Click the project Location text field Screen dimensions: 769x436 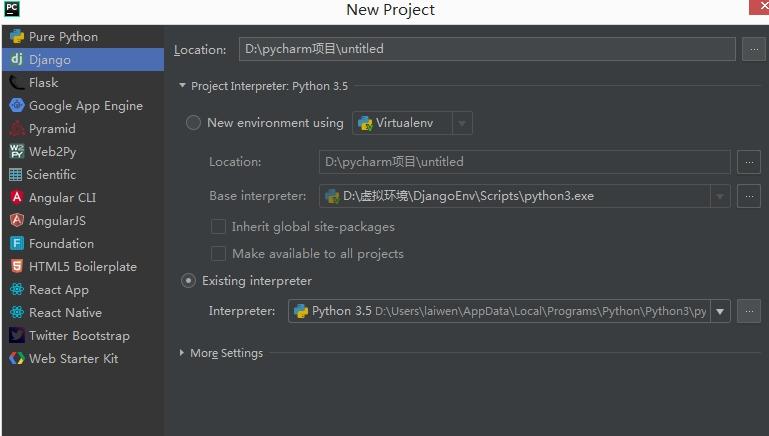point(487,49)
